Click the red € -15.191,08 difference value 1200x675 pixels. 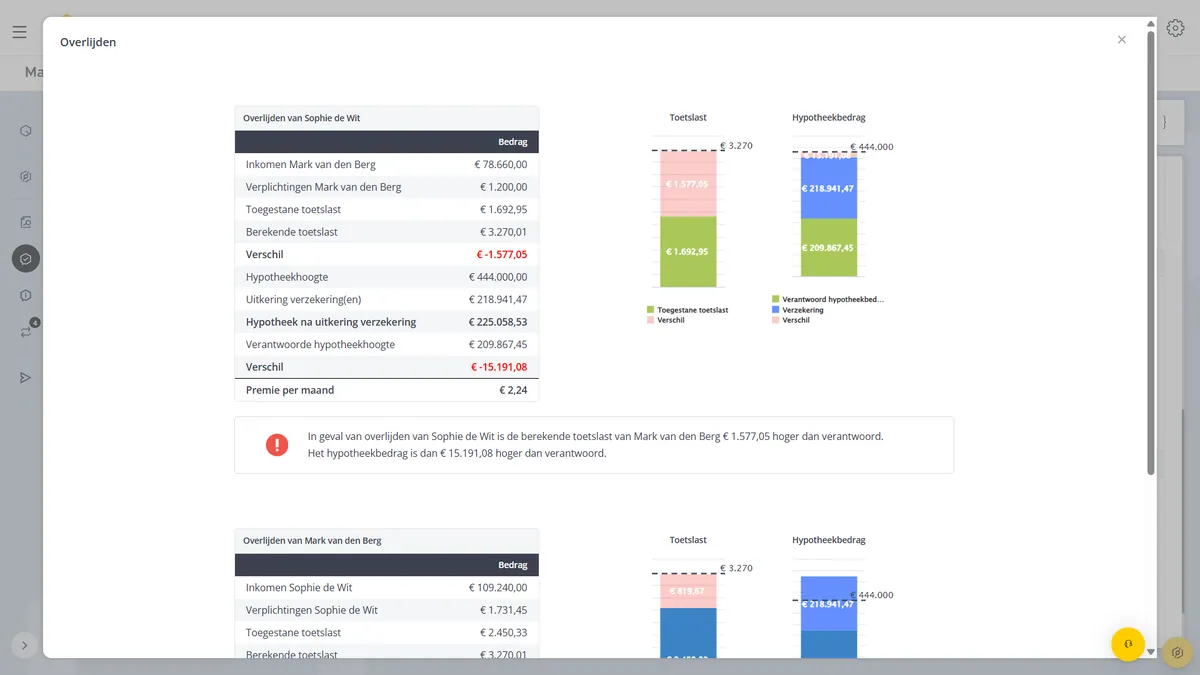pyautogui.click(x=499, y=367)
